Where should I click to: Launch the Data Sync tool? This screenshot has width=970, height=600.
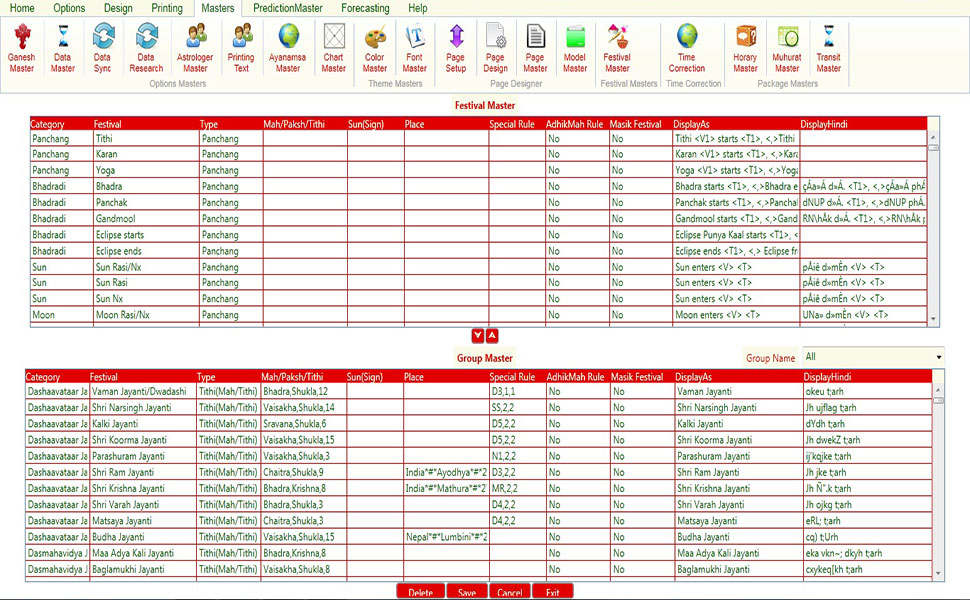(103, 48)
